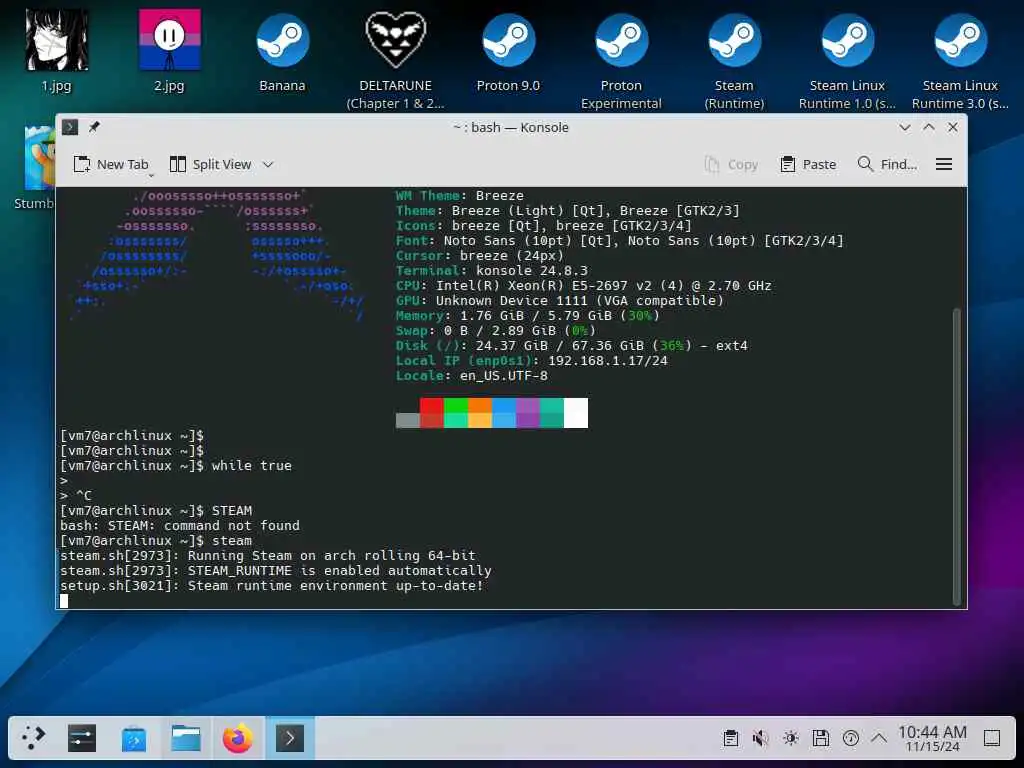
Task: Click the 'Steam runtime environment up-to-date!' line
Action: tap(335, 586)
